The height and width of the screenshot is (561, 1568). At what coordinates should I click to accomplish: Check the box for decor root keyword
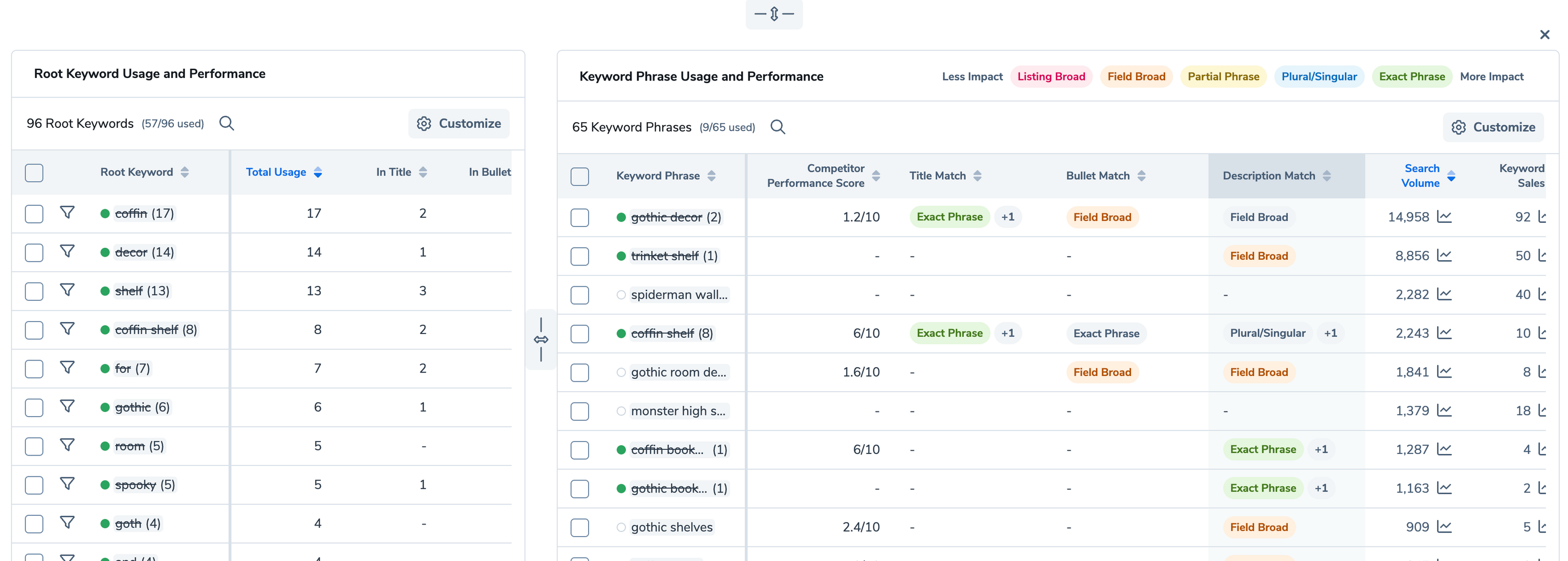tap(34, 252)
